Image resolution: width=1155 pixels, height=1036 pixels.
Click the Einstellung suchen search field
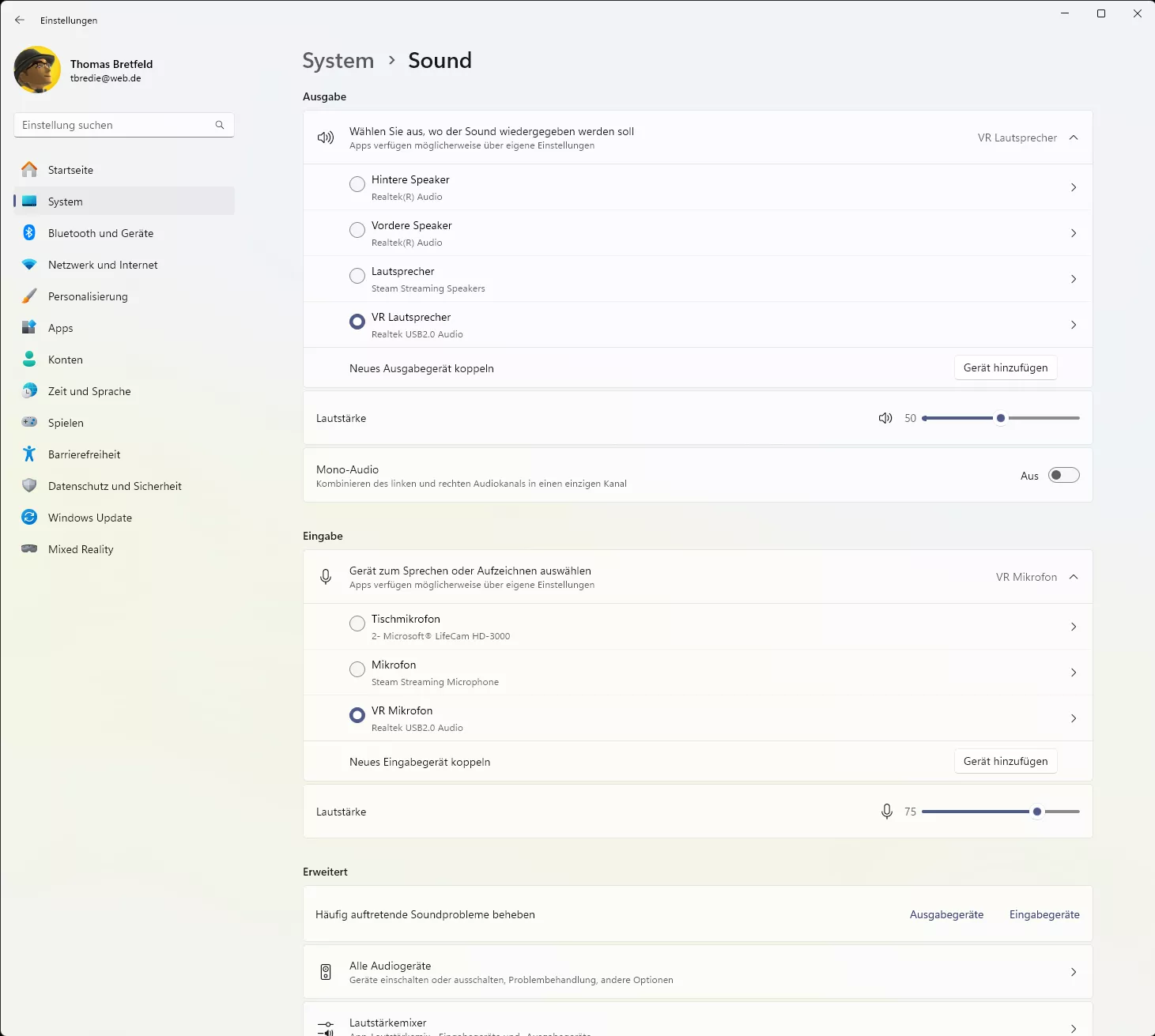pyautogui.click(x=124, y=125)
